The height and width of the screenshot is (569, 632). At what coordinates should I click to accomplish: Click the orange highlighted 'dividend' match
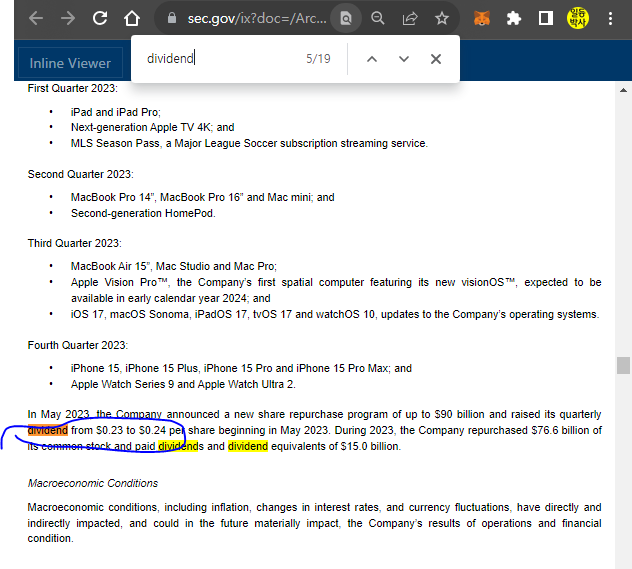pos(48,430)
